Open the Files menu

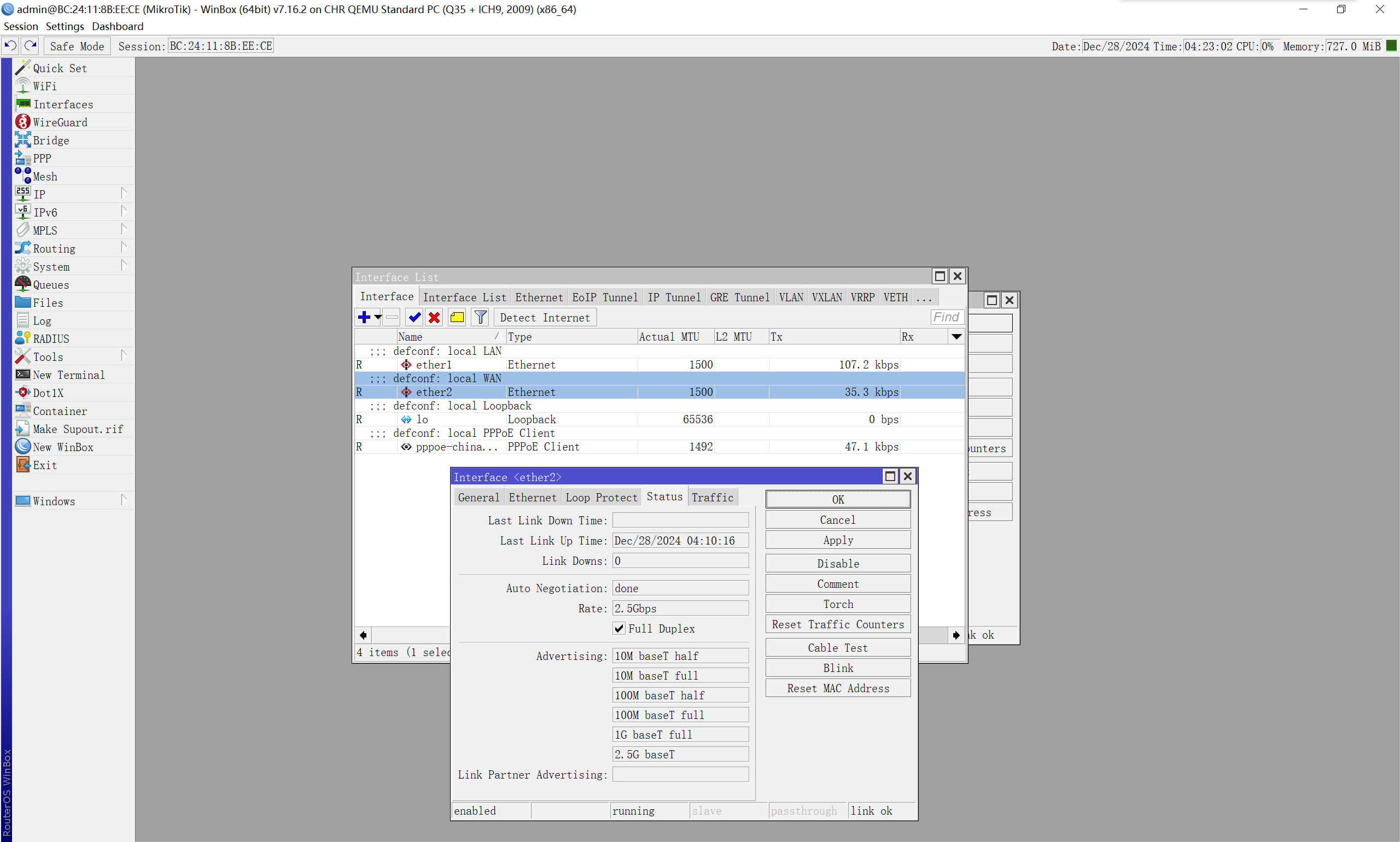74,302
